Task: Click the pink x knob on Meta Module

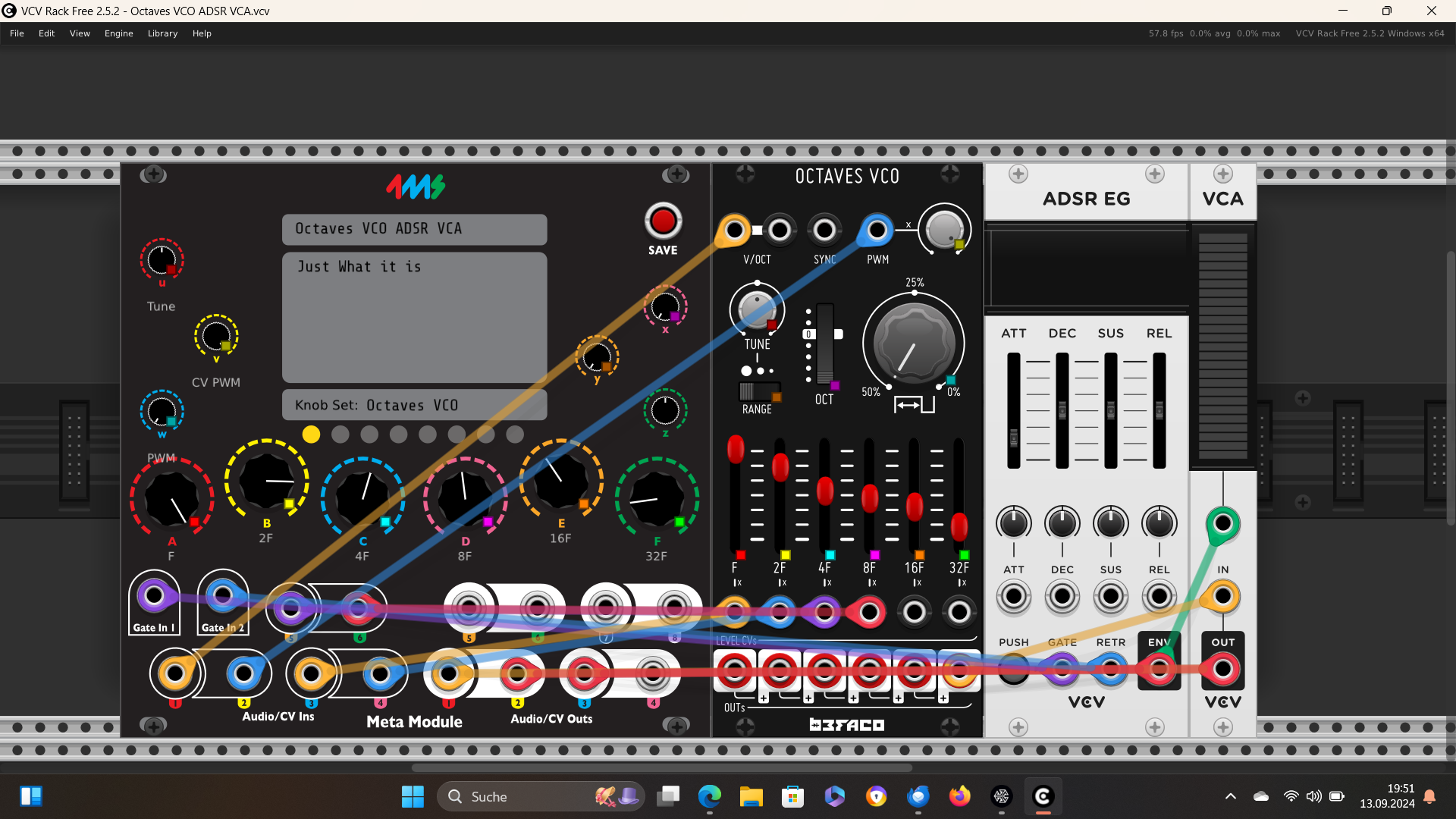Action: click(665, 306)
